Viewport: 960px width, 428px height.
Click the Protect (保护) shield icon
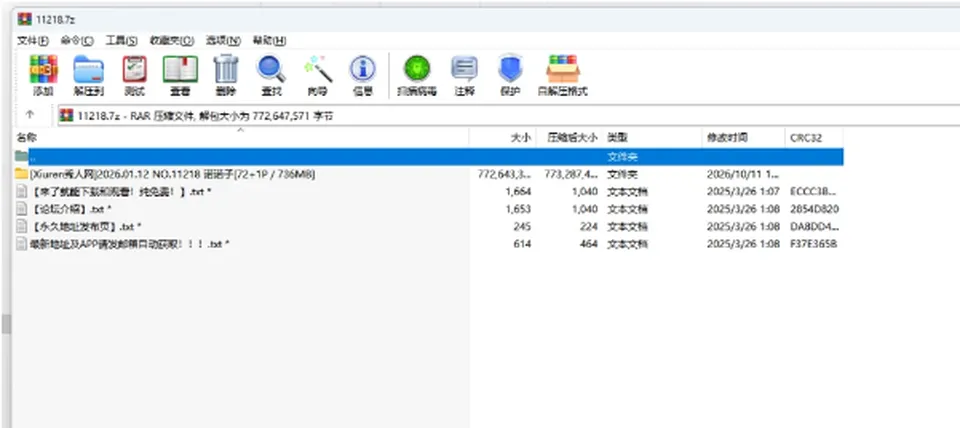pyautogui.click(x=510, y=69)
